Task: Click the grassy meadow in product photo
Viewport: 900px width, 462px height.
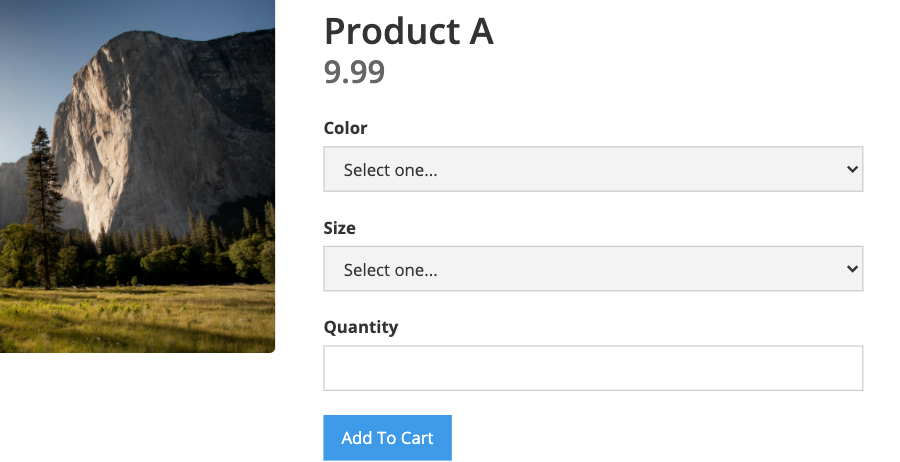Action: [x=137, y=319]
